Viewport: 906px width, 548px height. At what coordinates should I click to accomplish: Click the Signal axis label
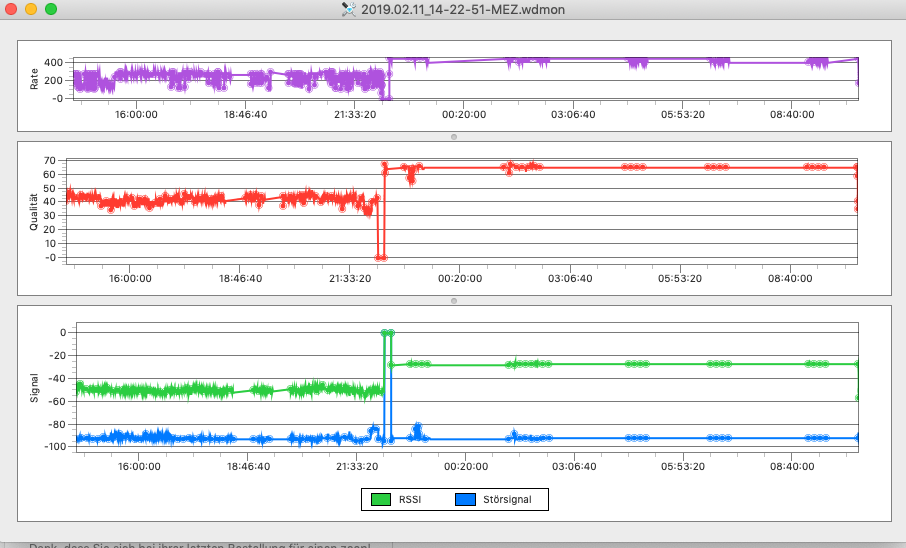coord(35,388)
